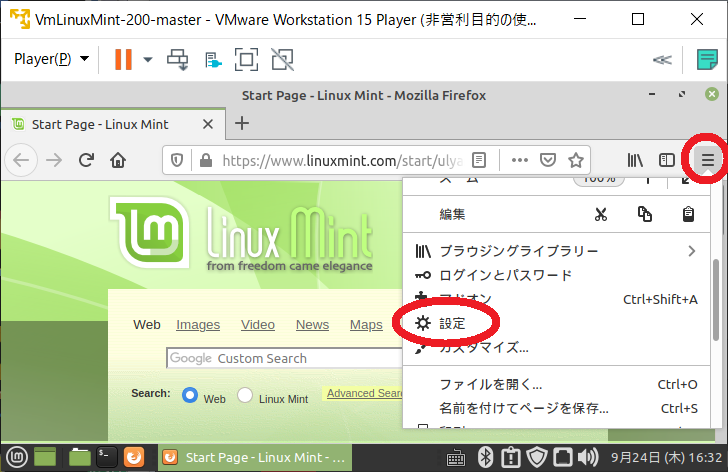
Task: Select the Linux Mint search radio button
Action: (245, 395)
